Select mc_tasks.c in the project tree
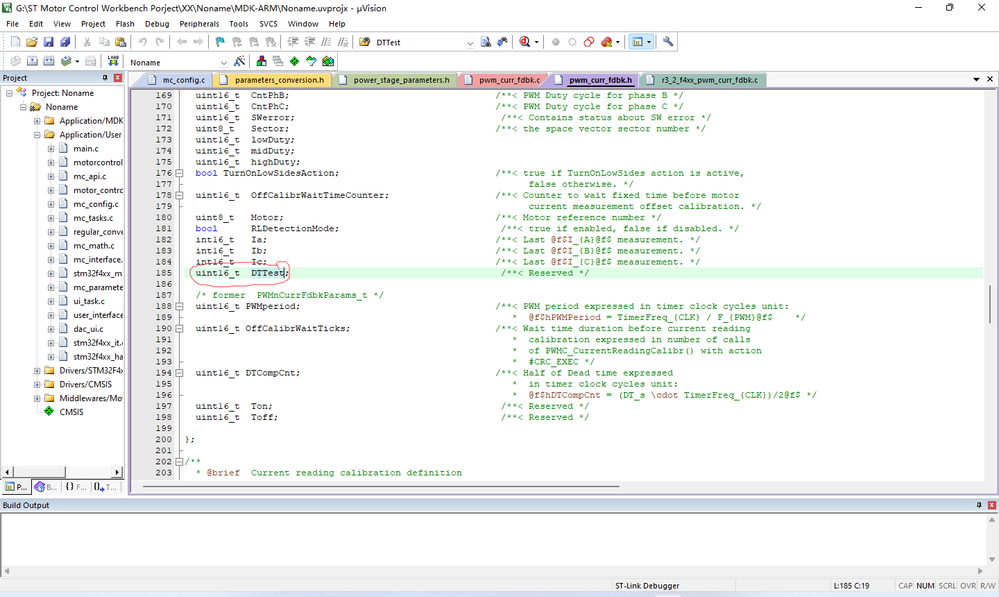 pyautogui.click(x=93, y=218)
